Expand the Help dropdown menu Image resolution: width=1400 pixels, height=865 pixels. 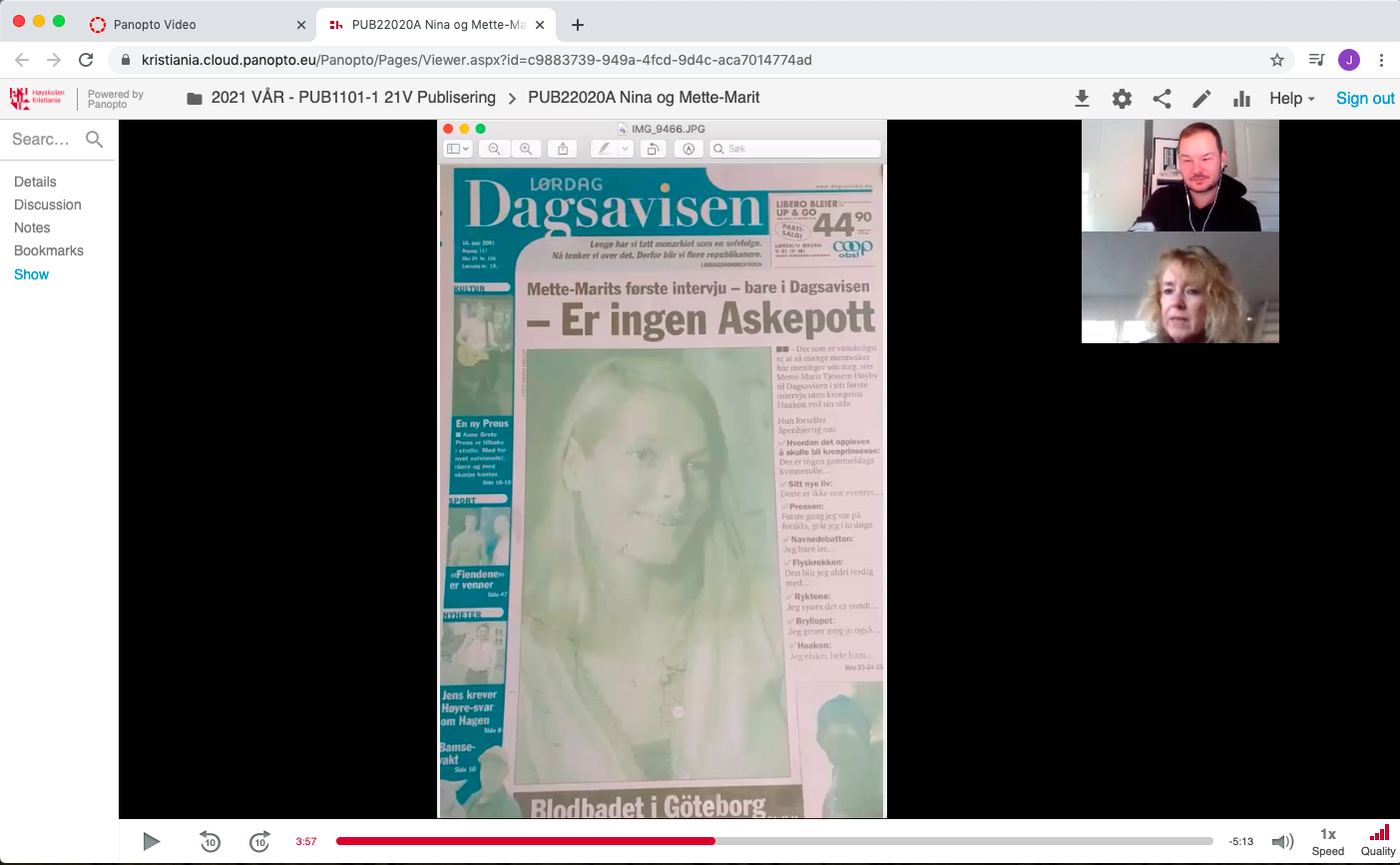point(1292,98)
